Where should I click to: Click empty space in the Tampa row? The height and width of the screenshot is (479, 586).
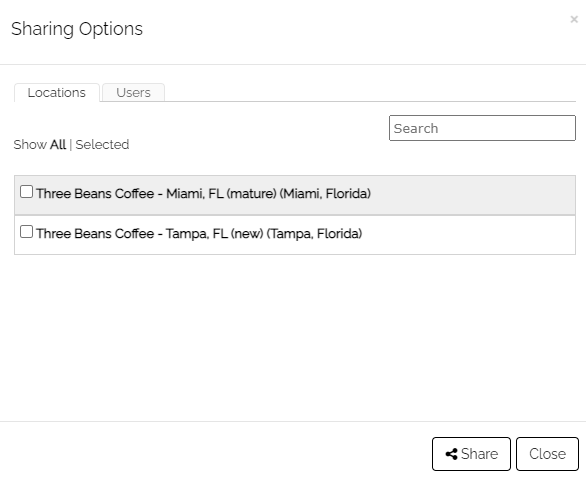[467, 235]
